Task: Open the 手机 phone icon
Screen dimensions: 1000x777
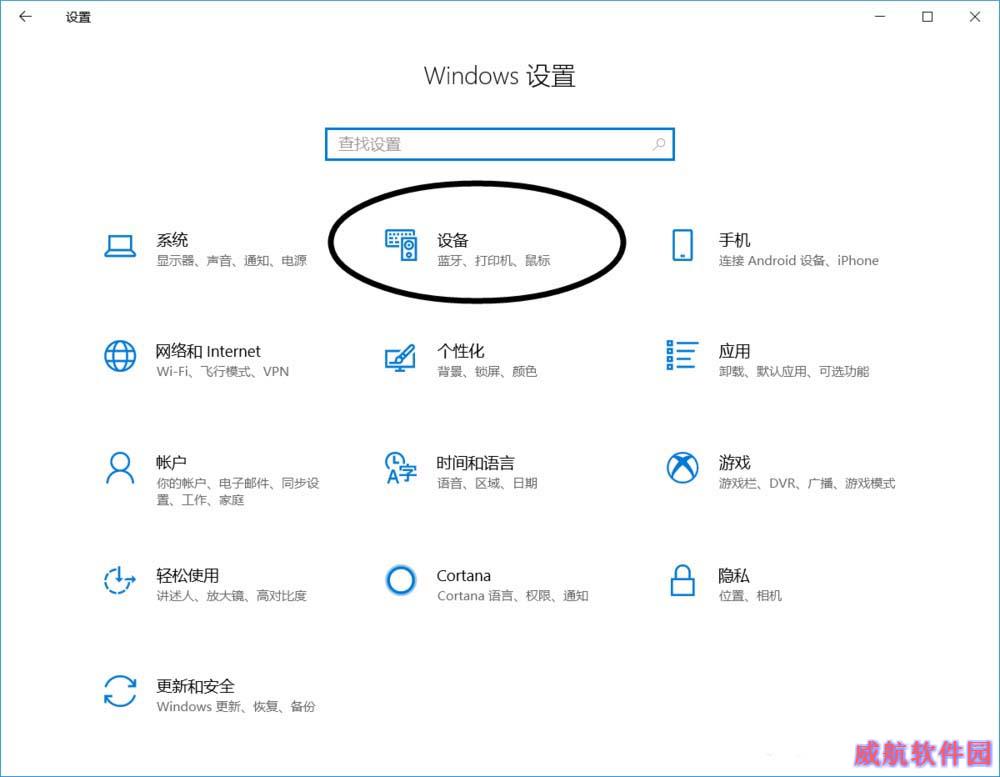Action: (x=682, y=245)
